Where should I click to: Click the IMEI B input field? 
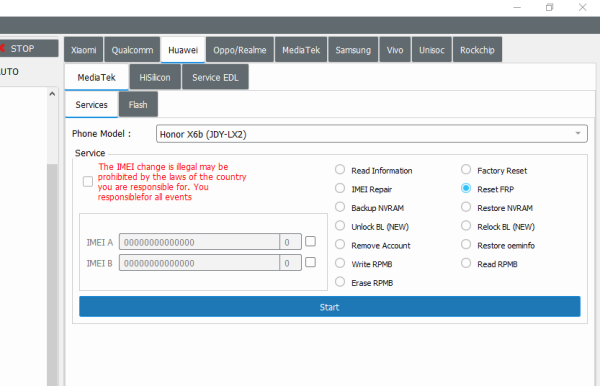(199, 263)
